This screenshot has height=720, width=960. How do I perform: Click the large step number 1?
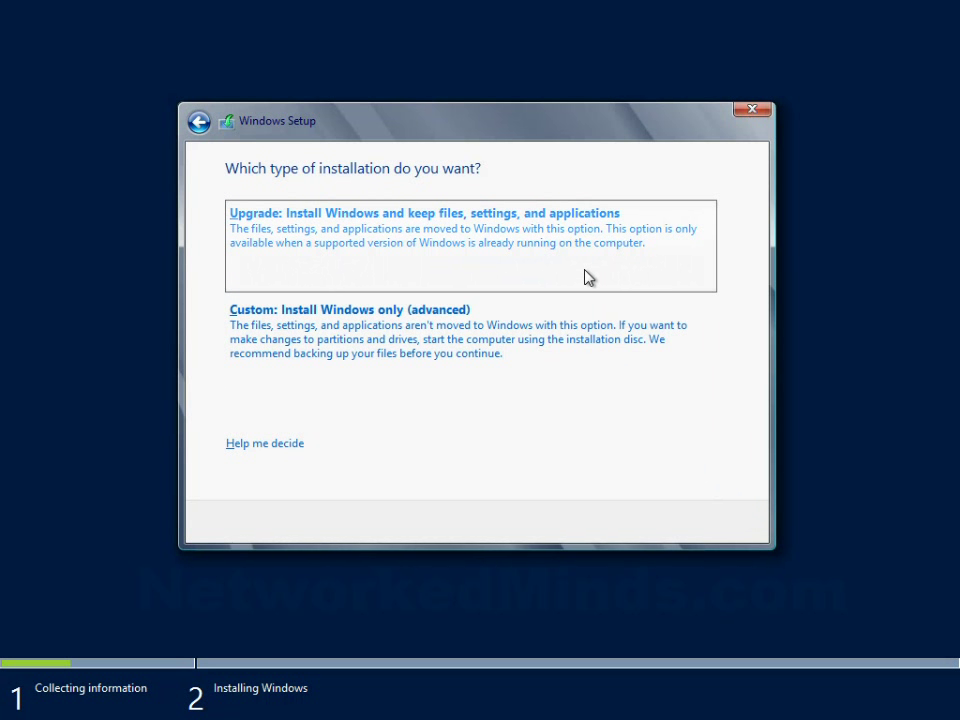click(17, 699)
